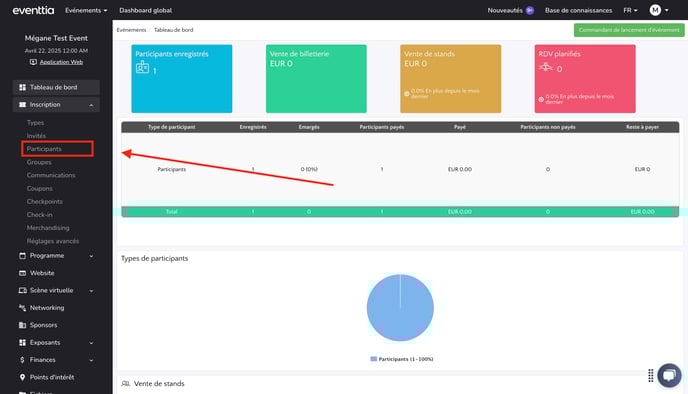Click the Exposants grid icon
This screenshot has width=688, height=394.
tap(22, 342)
